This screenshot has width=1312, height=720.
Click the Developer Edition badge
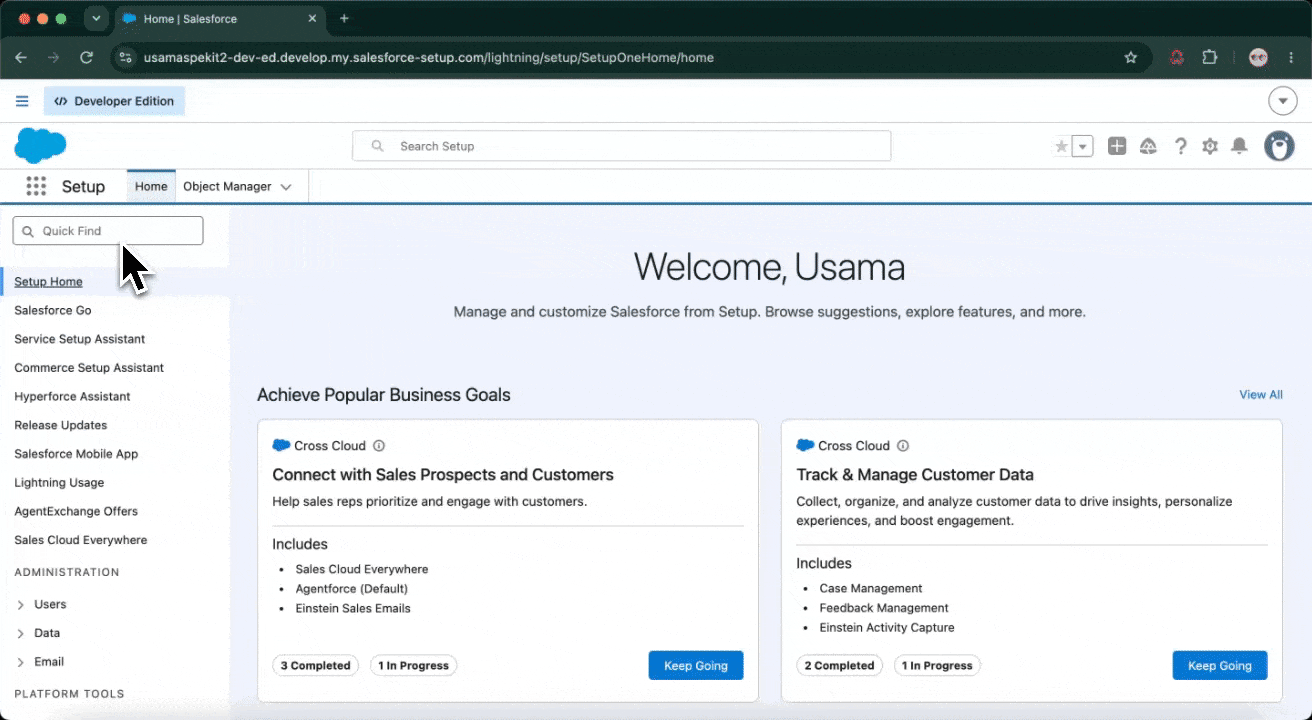114,101
